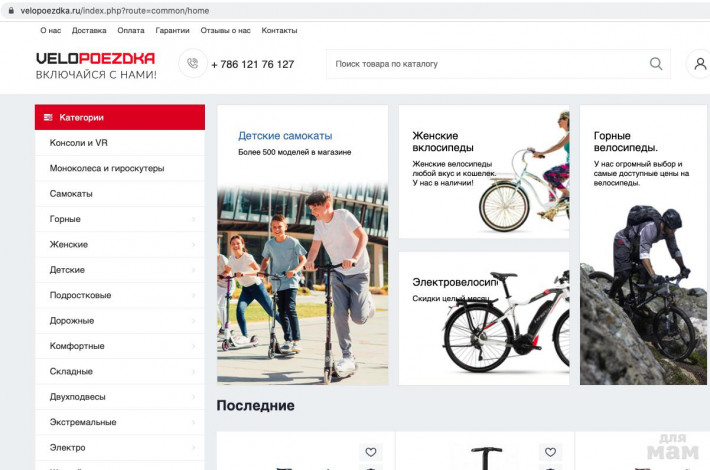Open the Детские самокаты banner
The height and width of the screenshot is (470, 710).
click(302, 245)
